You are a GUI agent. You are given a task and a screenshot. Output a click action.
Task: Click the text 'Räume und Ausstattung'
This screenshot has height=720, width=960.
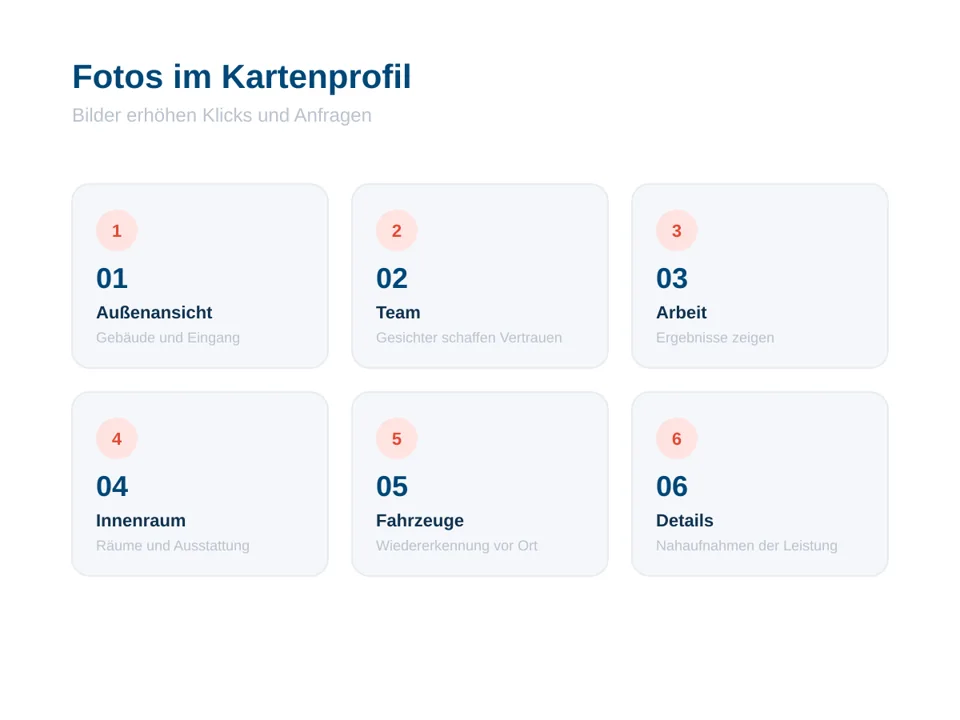click(x=173, y=546)
